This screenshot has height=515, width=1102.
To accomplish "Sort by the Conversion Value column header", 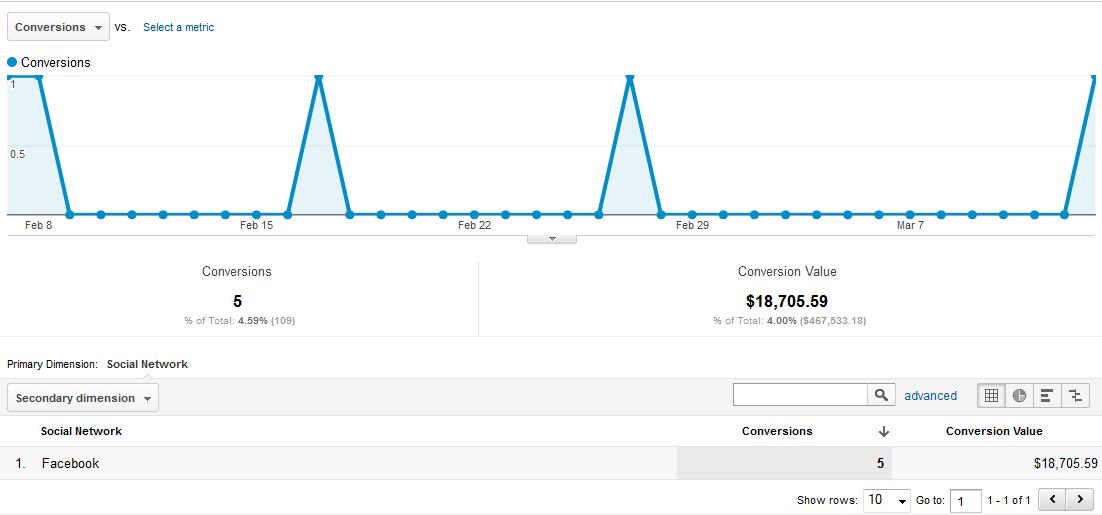I will [994, 431].
